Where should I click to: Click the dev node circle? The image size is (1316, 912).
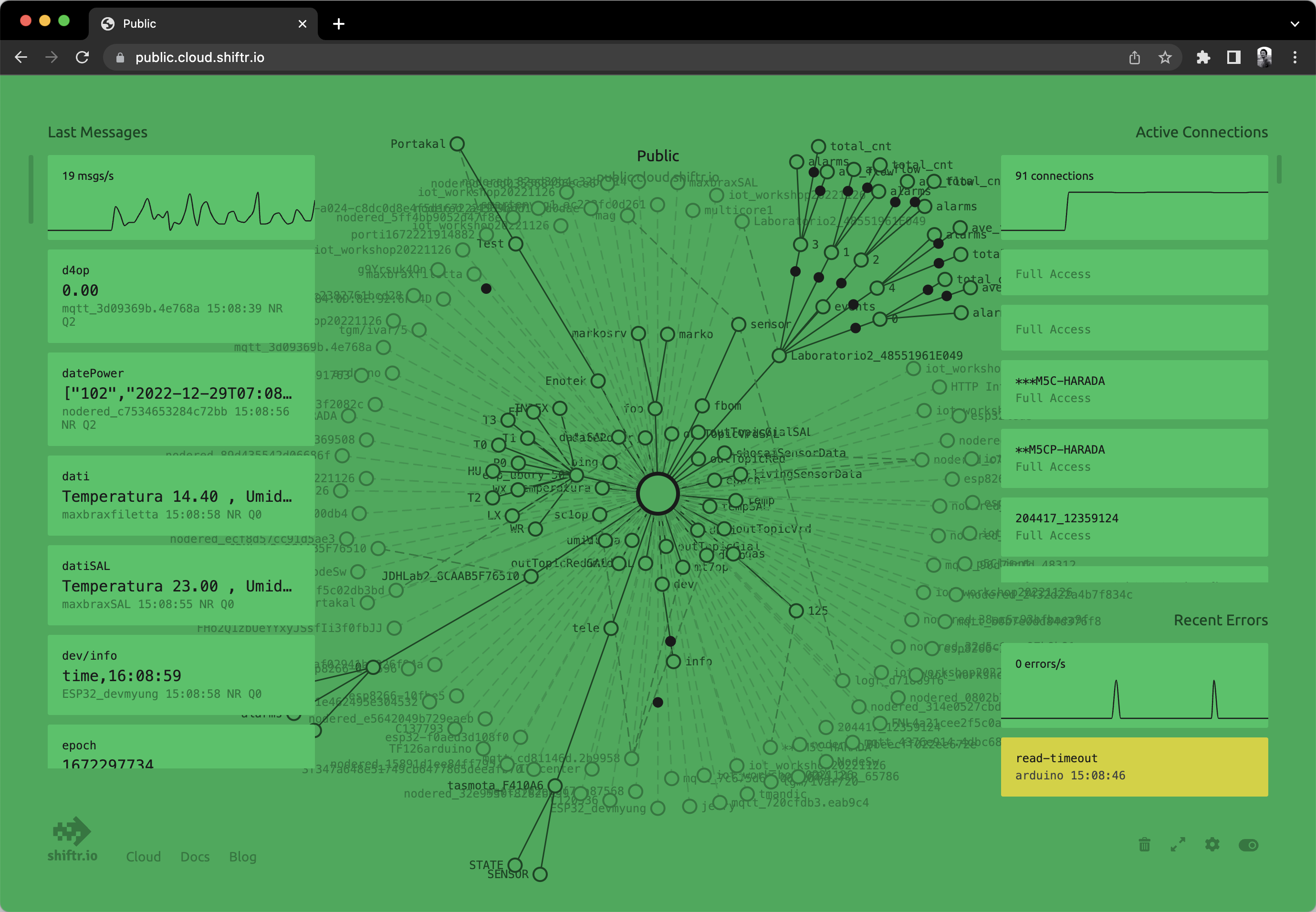(662, 584)
